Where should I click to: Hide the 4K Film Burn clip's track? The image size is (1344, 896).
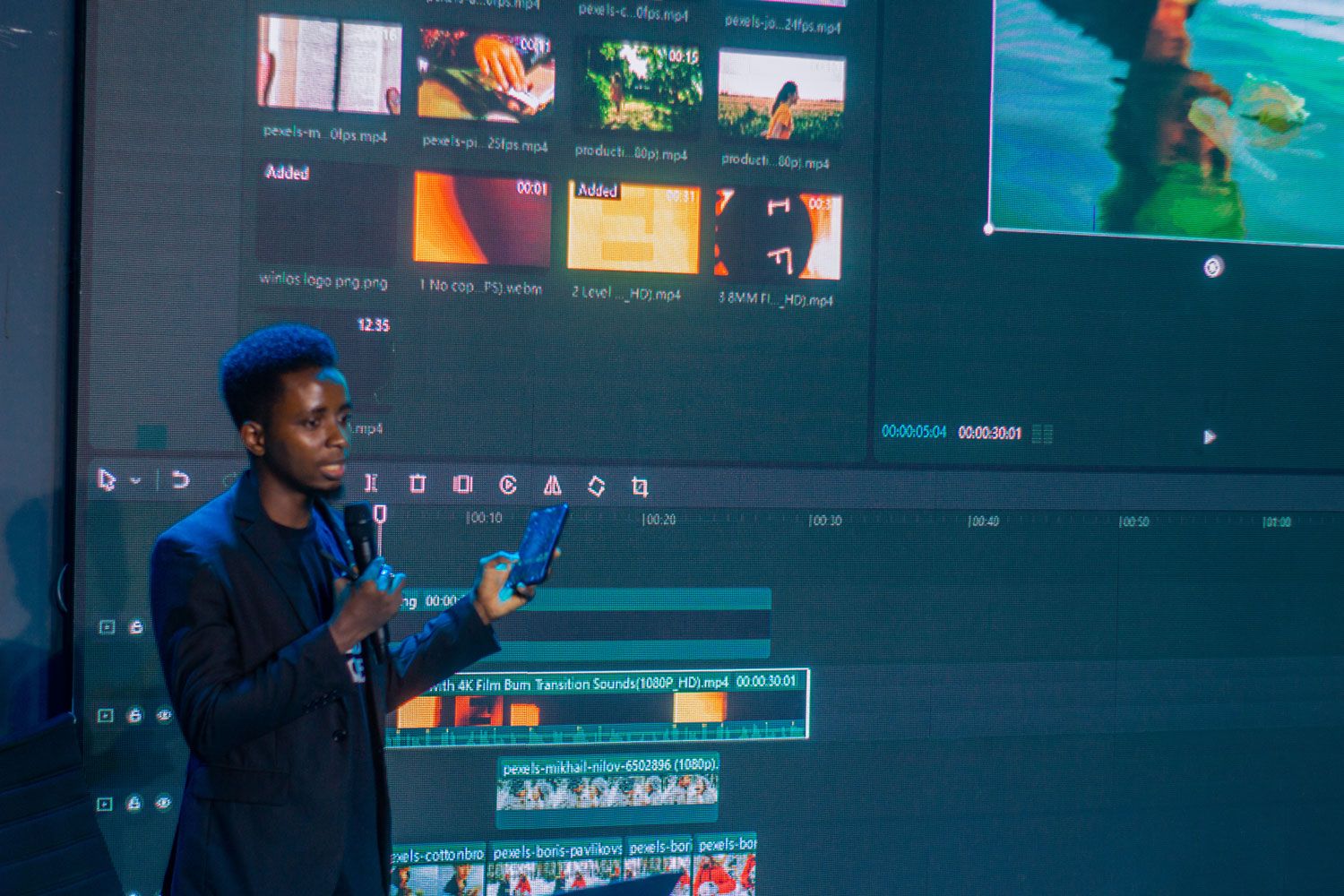coord(164,715)
